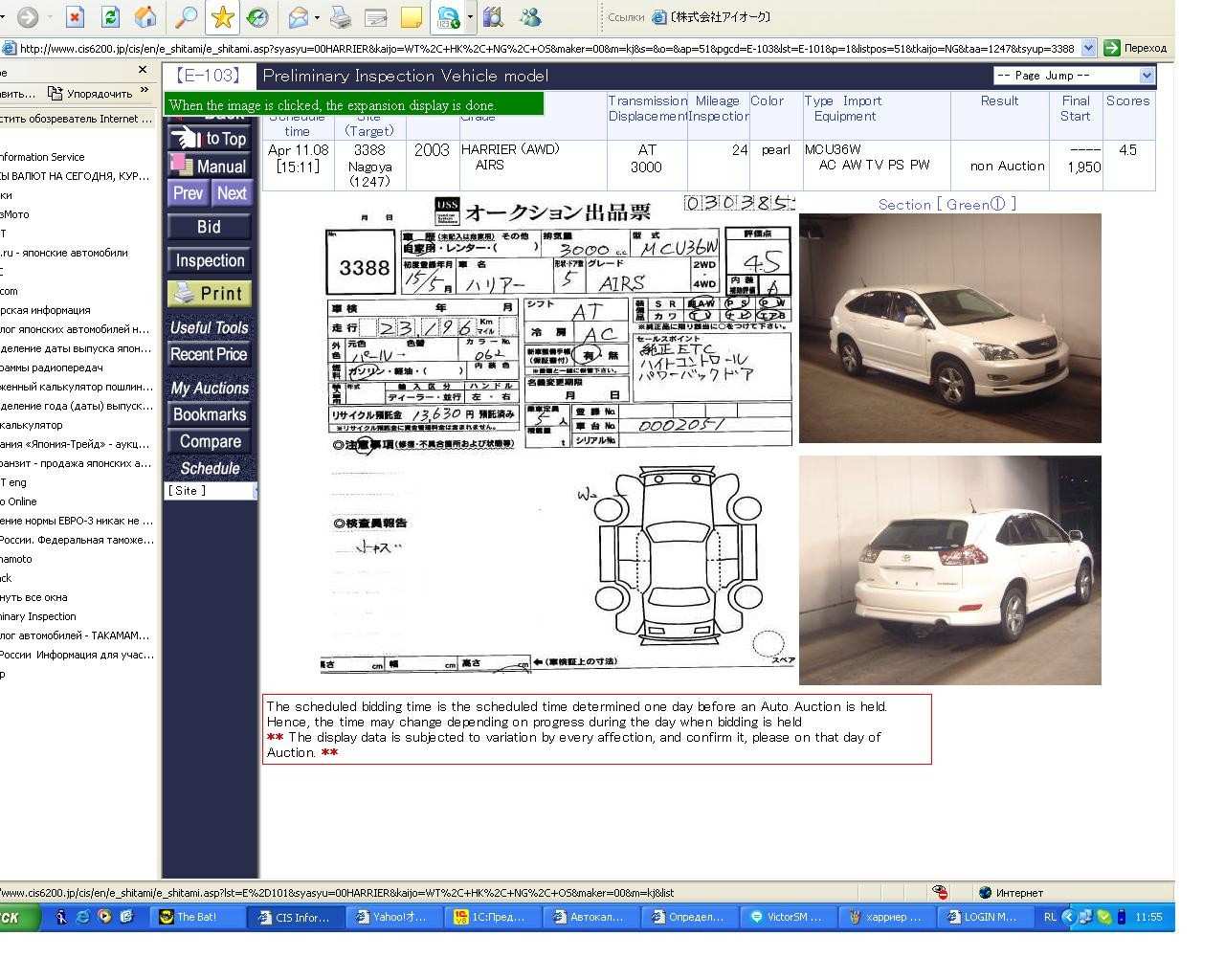The image size is (1225, 980).
Task: Open the Messenger people icon
Action: 529,16
